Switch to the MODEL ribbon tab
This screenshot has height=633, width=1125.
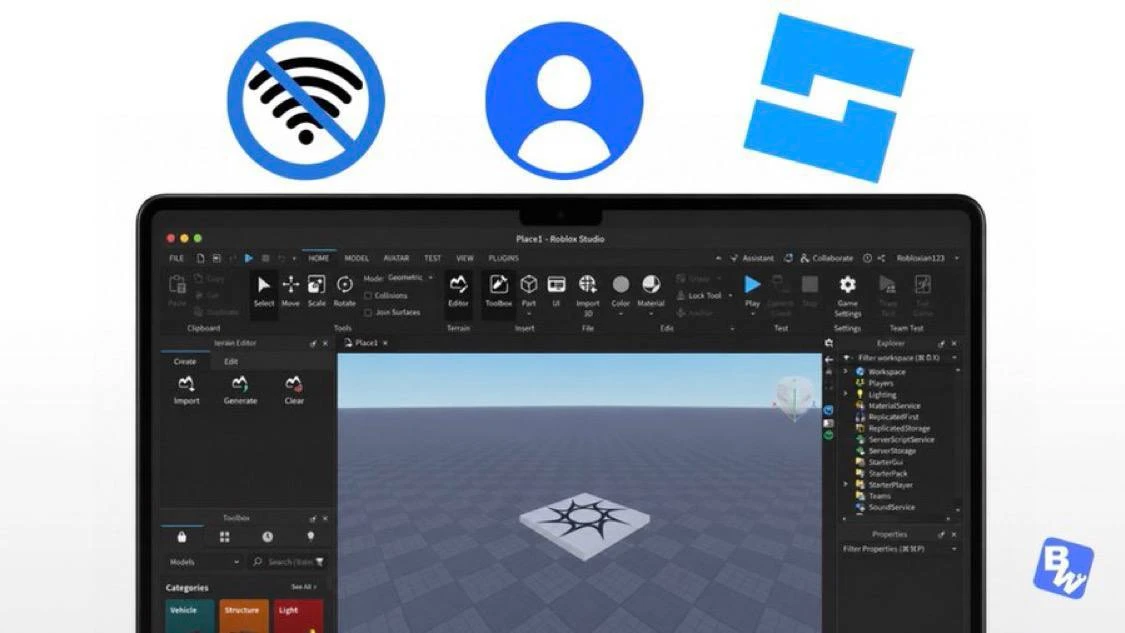(356, 258)
